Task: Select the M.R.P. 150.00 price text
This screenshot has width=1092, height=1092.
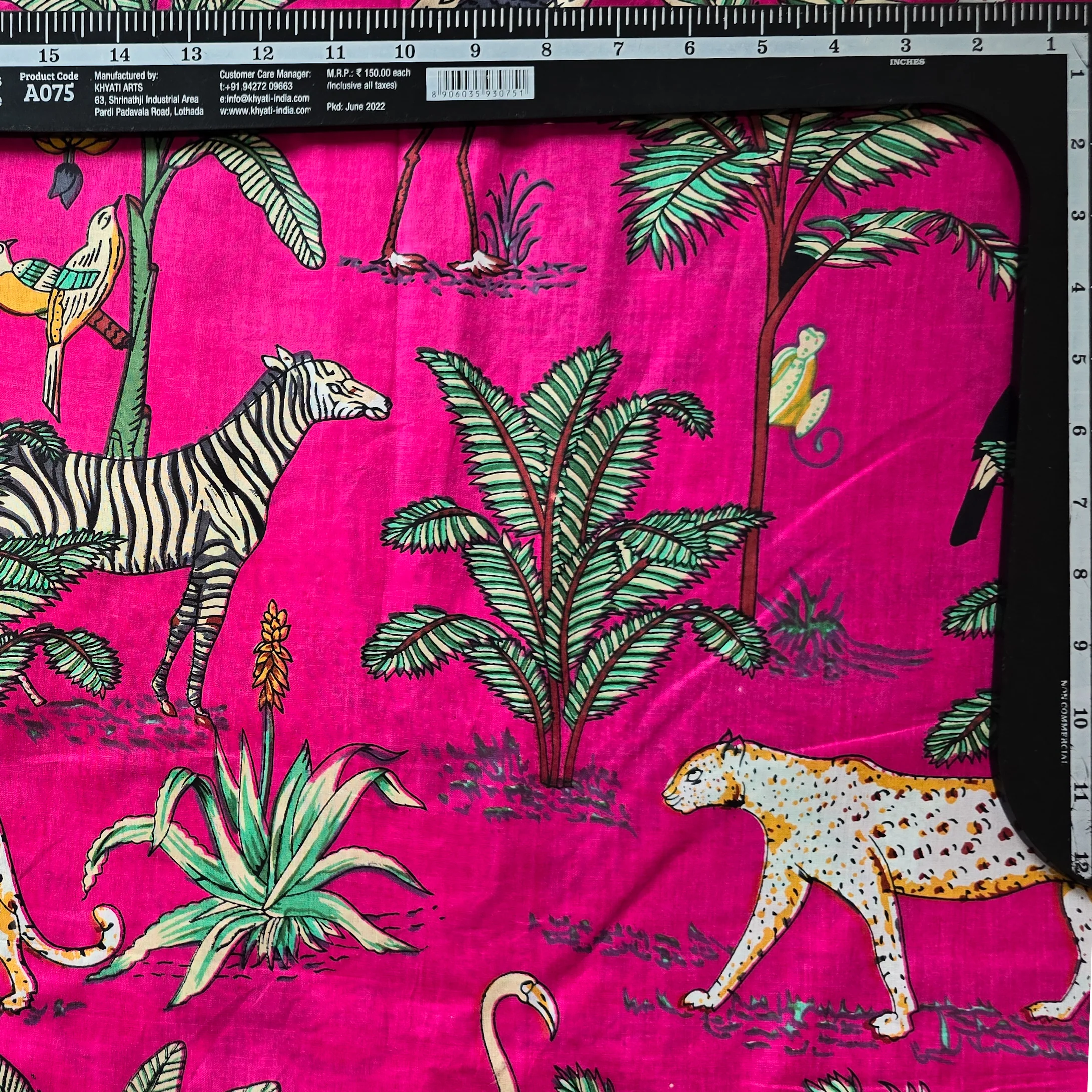Action: click(369, 74)
